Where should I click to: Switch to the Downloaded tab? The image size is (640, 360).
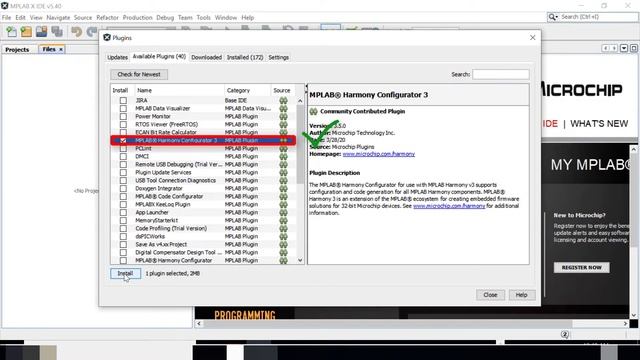tap(207, 58)
